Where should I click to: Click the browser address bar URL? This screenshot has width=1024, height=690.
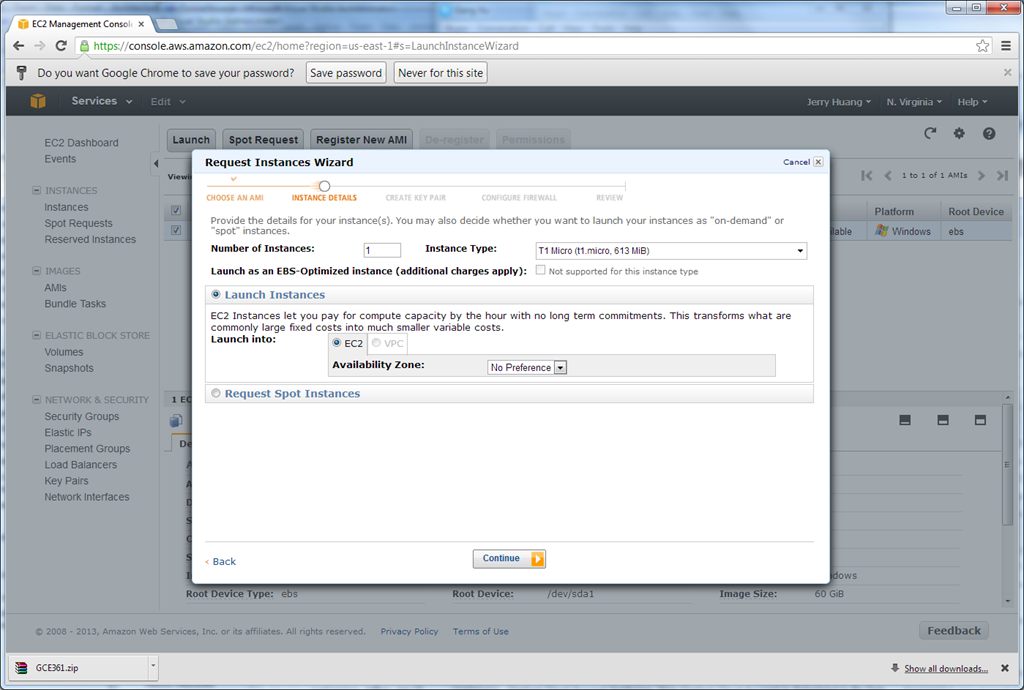click(x=306, y=46)
